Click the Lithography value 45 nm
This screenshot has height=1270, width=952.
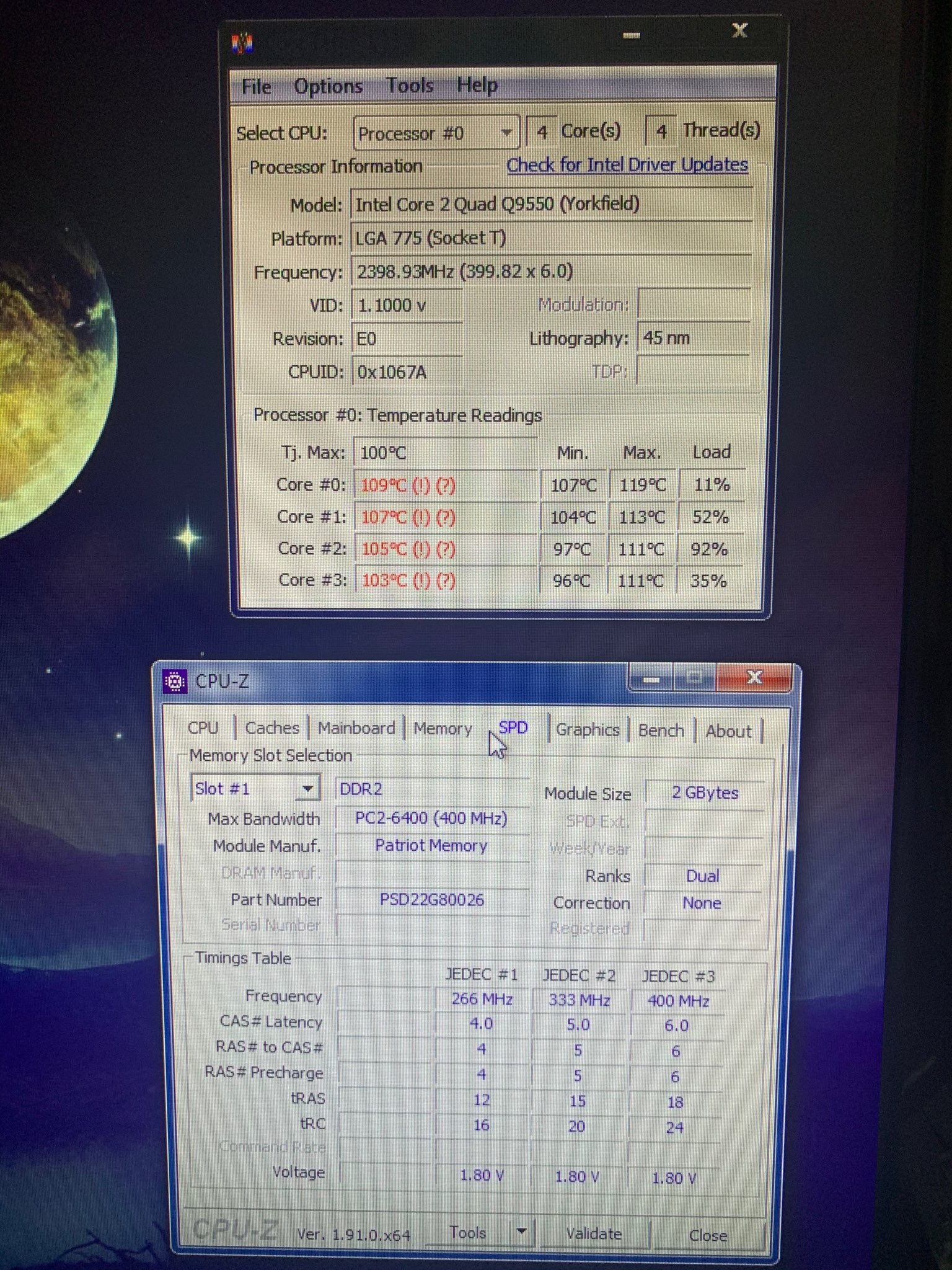694,338
